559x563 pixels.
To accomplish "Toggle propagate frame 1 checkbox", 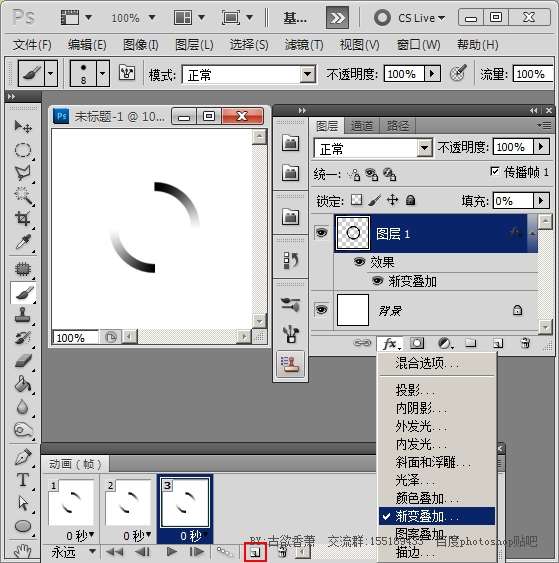I will [495, 172].
